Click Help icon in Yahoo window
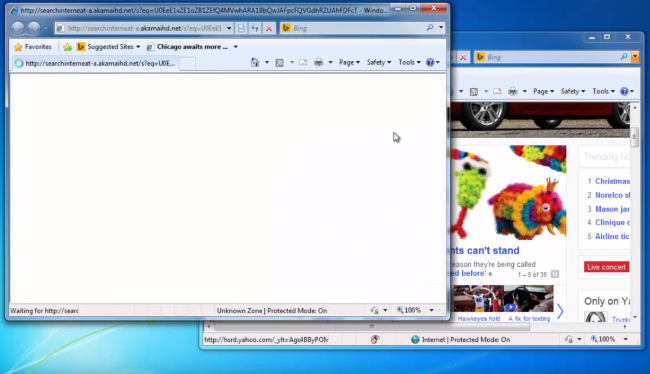The width and height of the screenshot is (650, 374). tap(624, 91)
